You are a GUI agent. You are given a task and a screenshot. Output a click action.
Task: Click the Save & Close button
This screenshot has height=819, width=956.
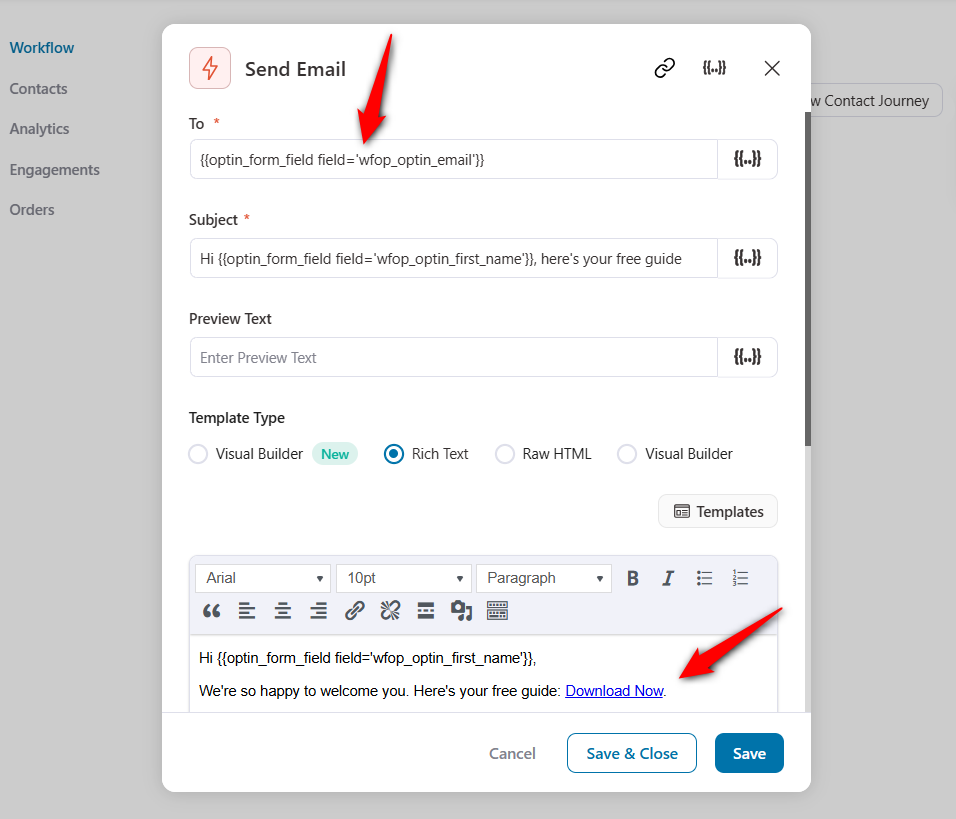point(632,753)
